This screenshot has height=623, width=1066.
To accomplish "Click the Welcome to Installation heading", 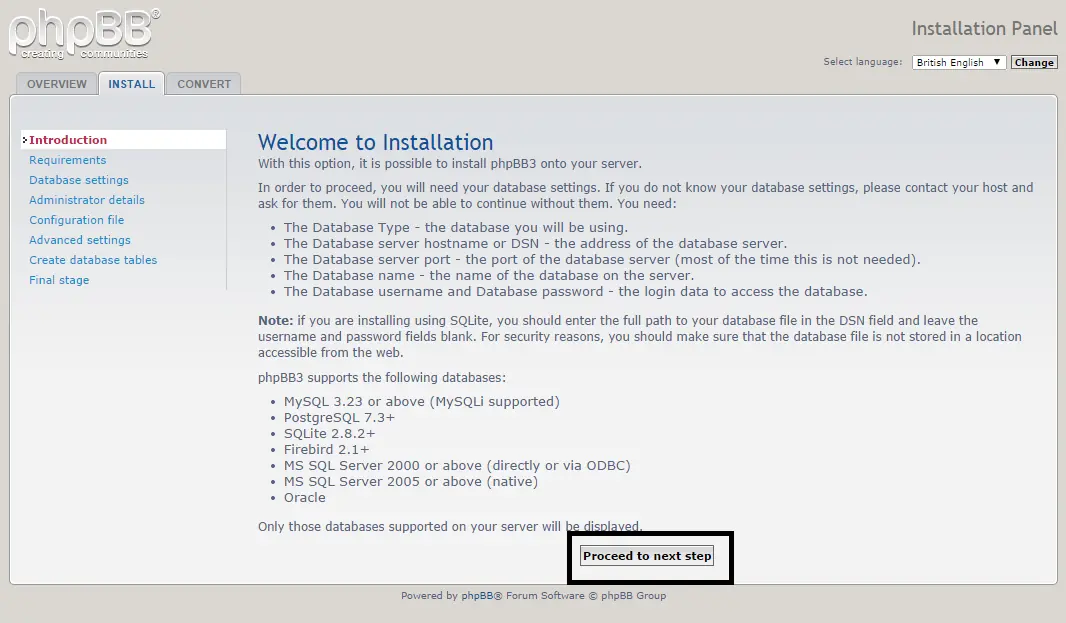I will [375, 142].
